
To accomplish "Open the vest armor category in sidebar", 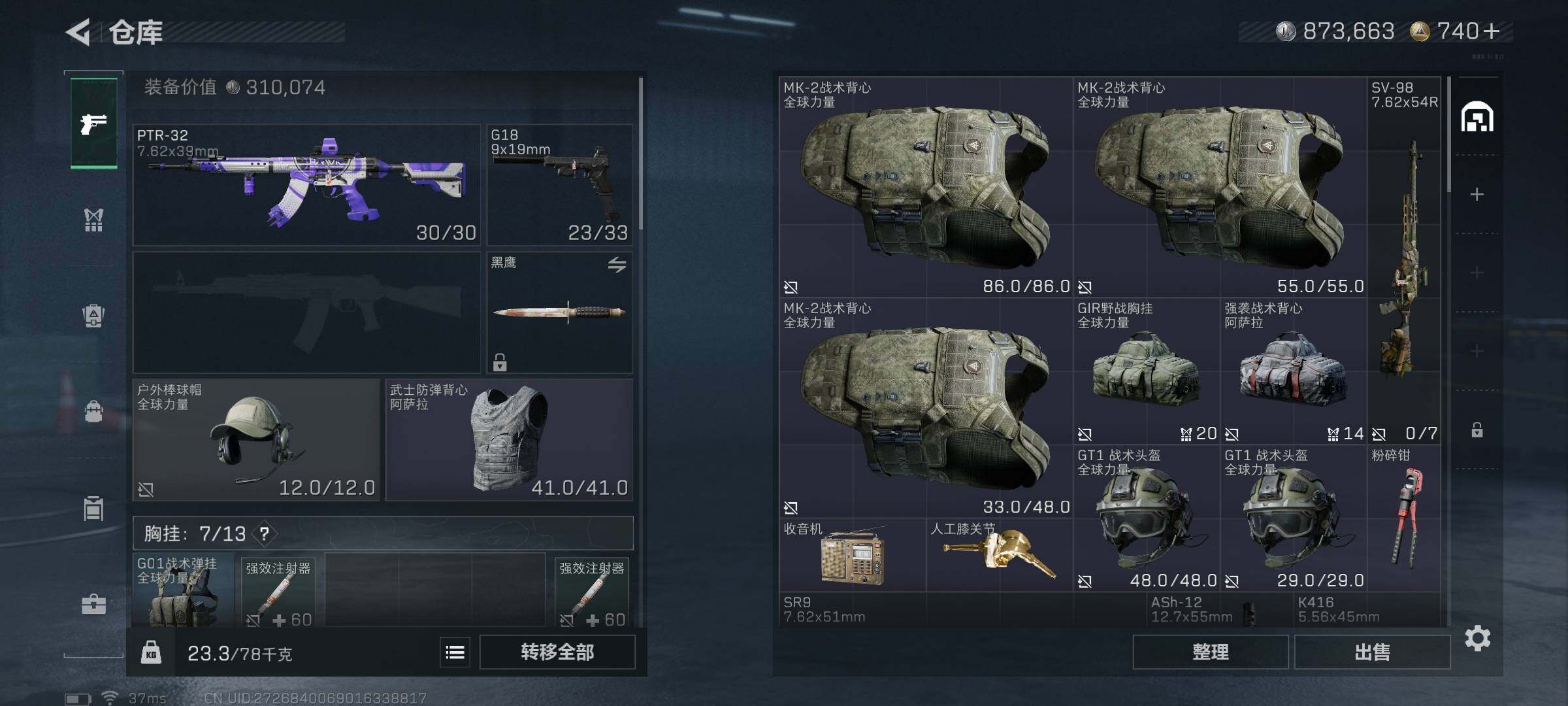I will click(94, 220).
